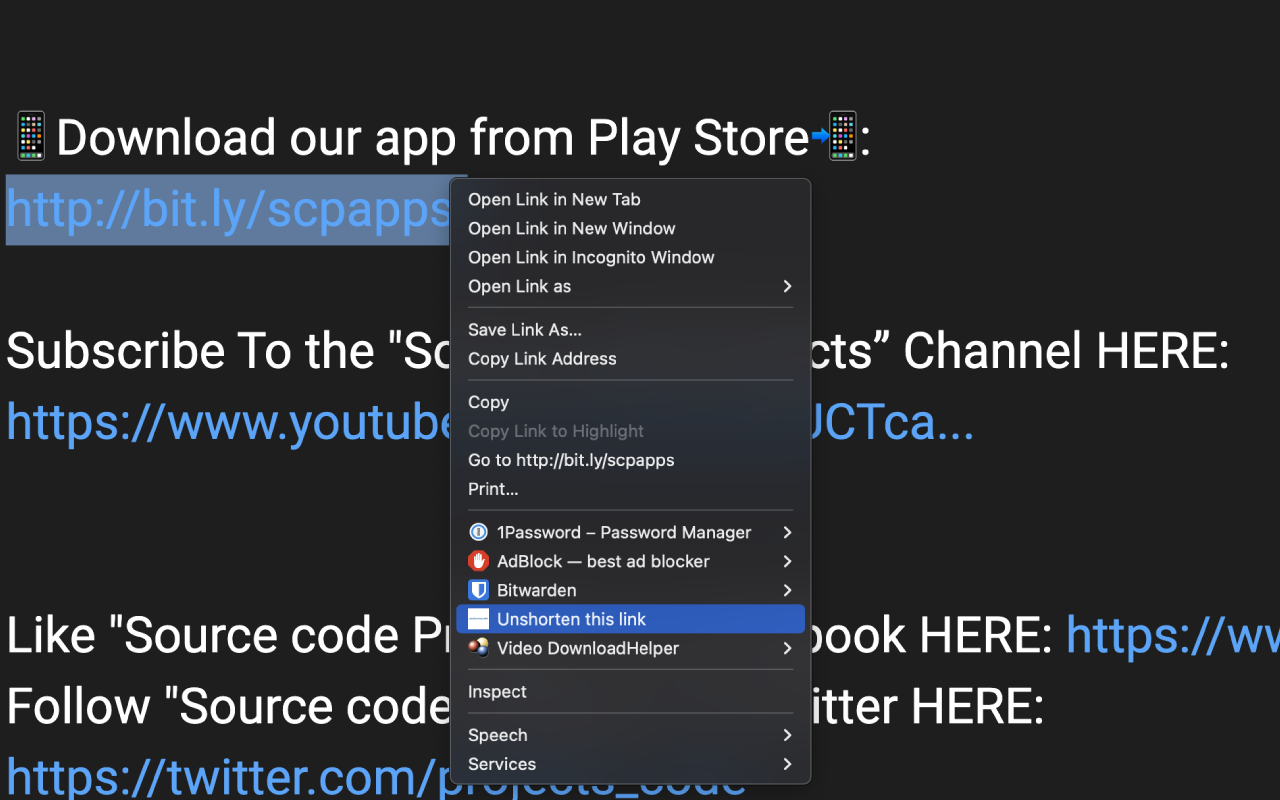Open the Twitter profile link
Image resolution: width=1280 pixels, height=800 pixels.
pyautogui.click(x=228, y=778)
